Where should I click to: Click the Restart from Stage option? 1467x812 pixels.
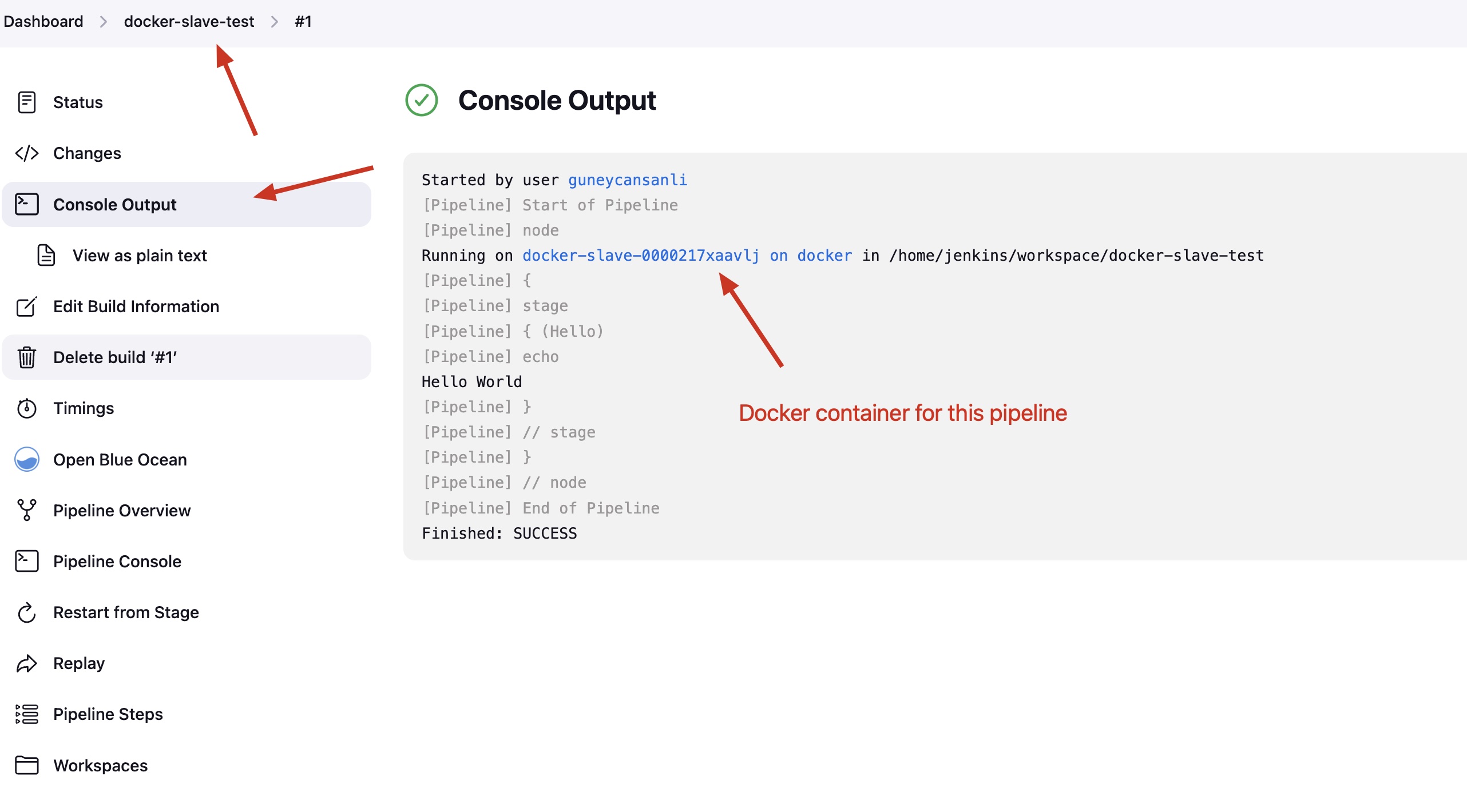coord(126,611)
